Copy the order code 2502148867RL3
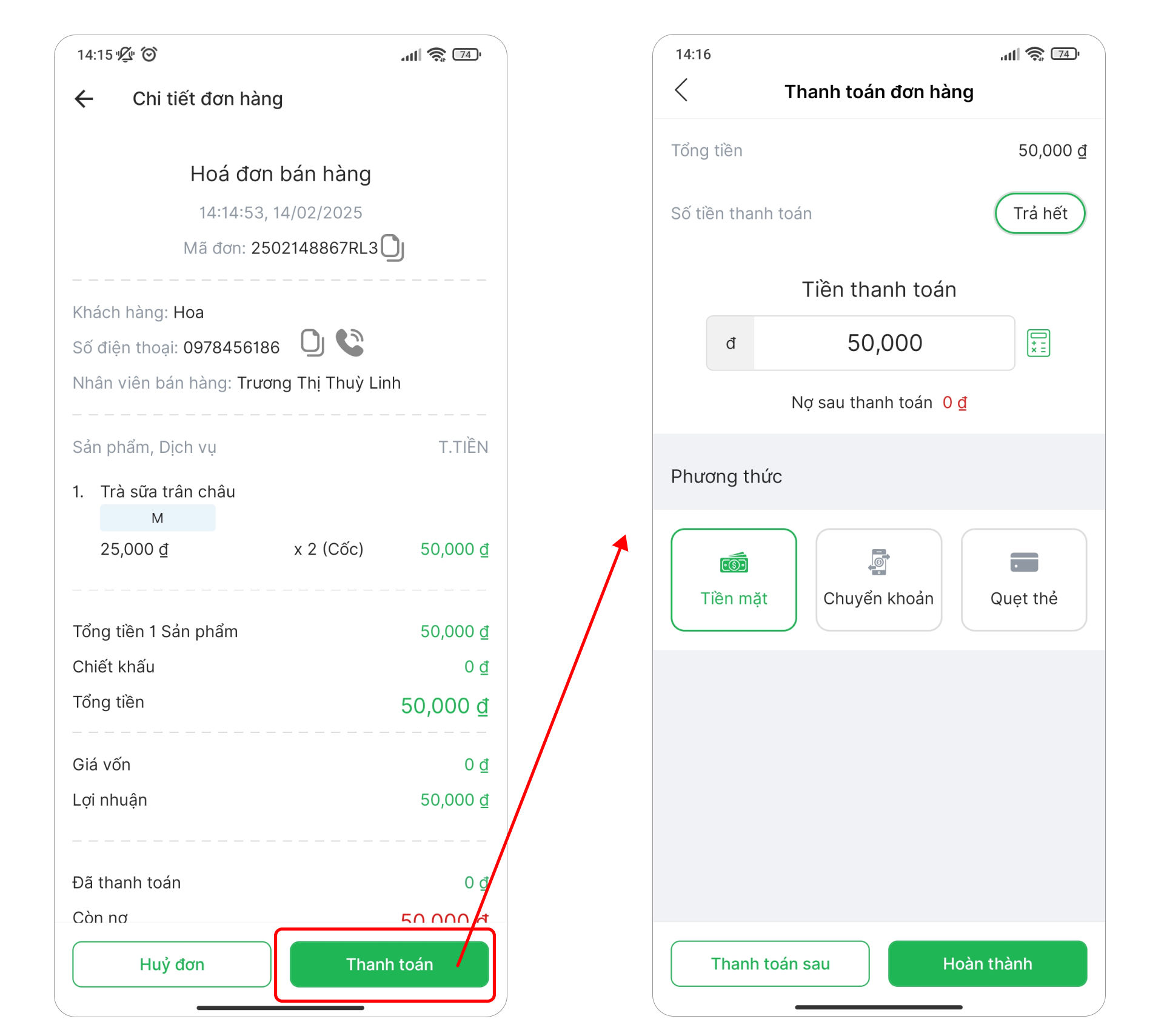Viewport: 1164px width, 1036px height. coord(392,247)
